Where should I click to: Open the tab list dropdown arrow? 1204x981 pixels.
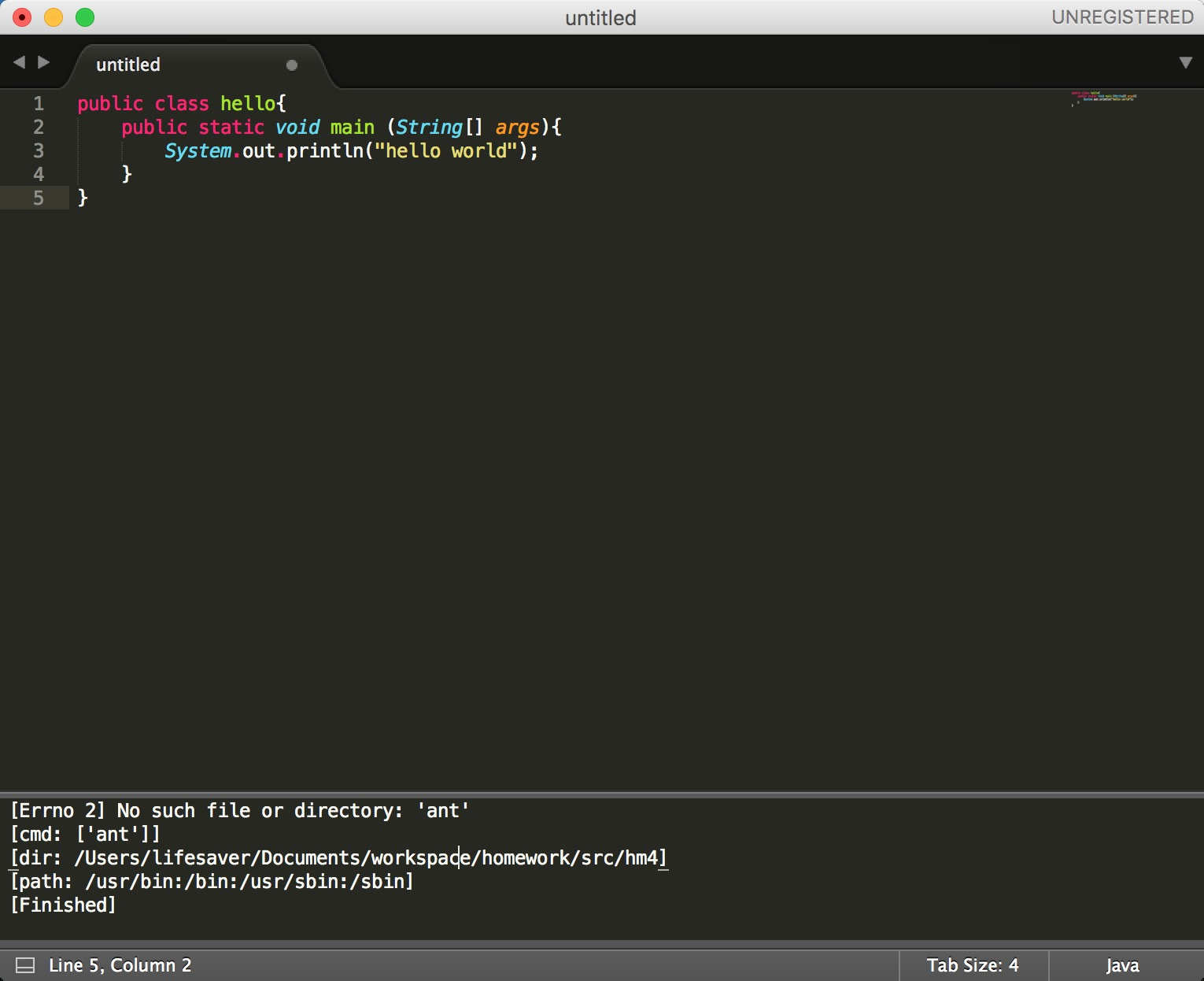tap(1185, 63)
